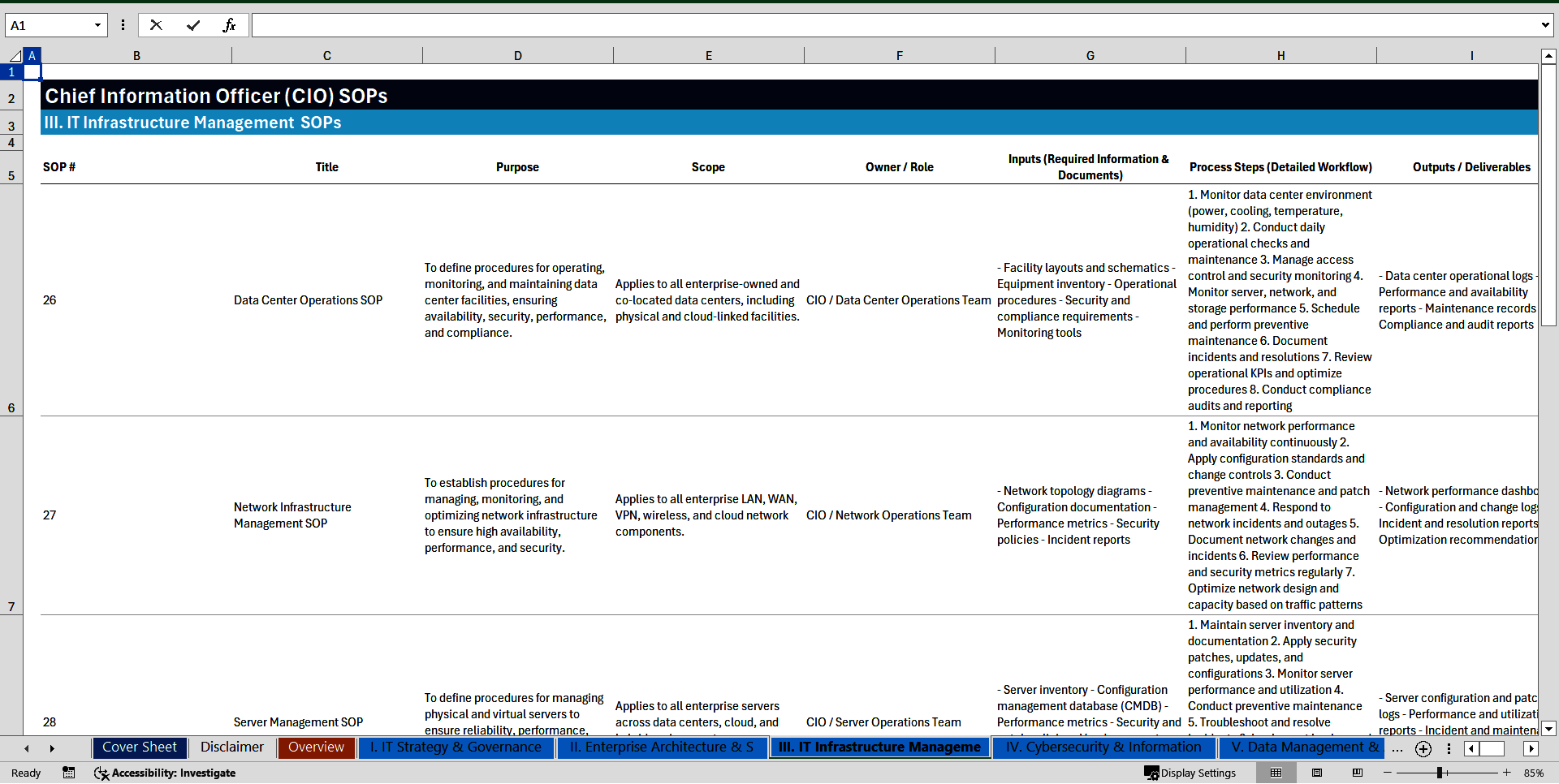Open Accessibility: Investigate checker
Image resolution: width=1559 pixels, height=784 pixels.
click(165, 773)
